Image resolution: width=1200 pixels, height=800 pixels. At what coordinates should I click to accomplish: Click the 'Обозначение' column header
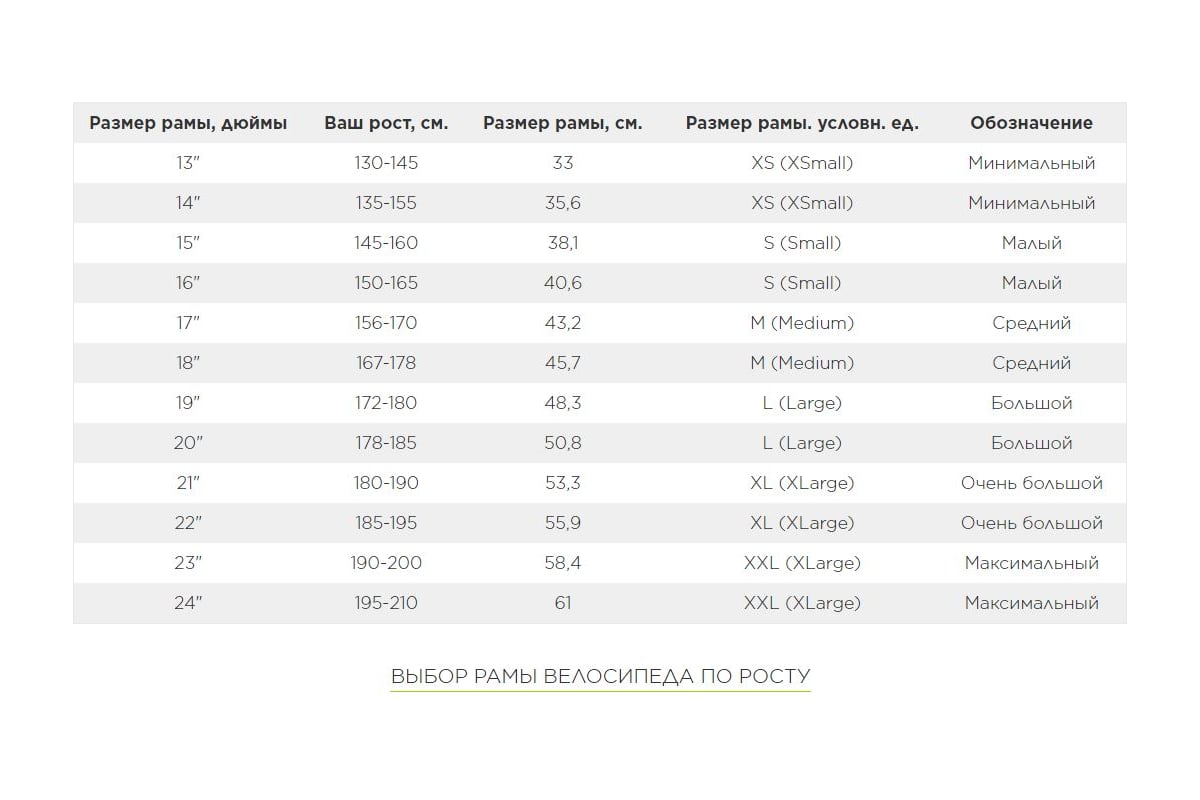click(1031, 123)
